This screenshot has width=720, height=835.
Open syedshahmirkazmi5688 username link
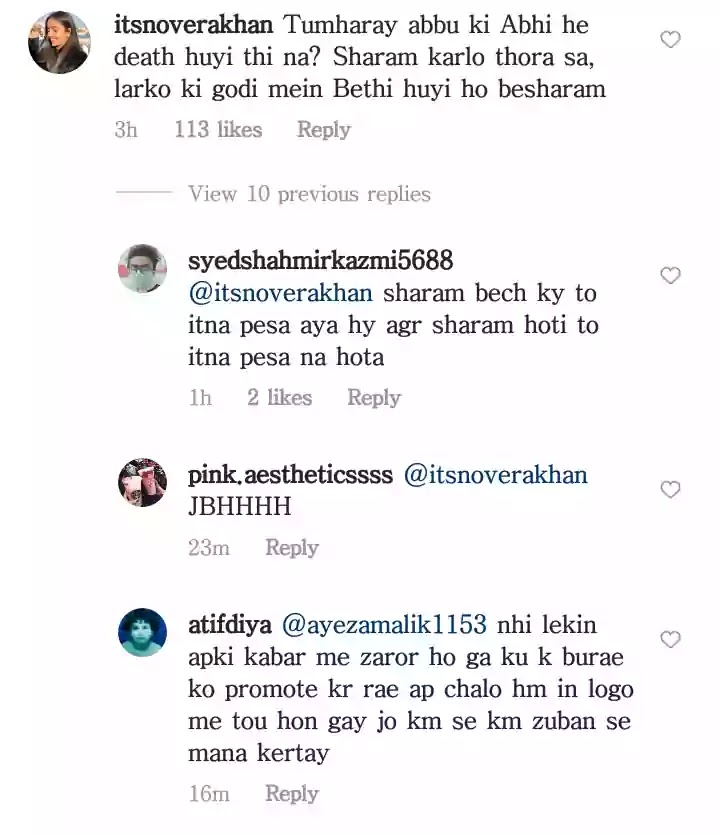click(x=321, y=260)
